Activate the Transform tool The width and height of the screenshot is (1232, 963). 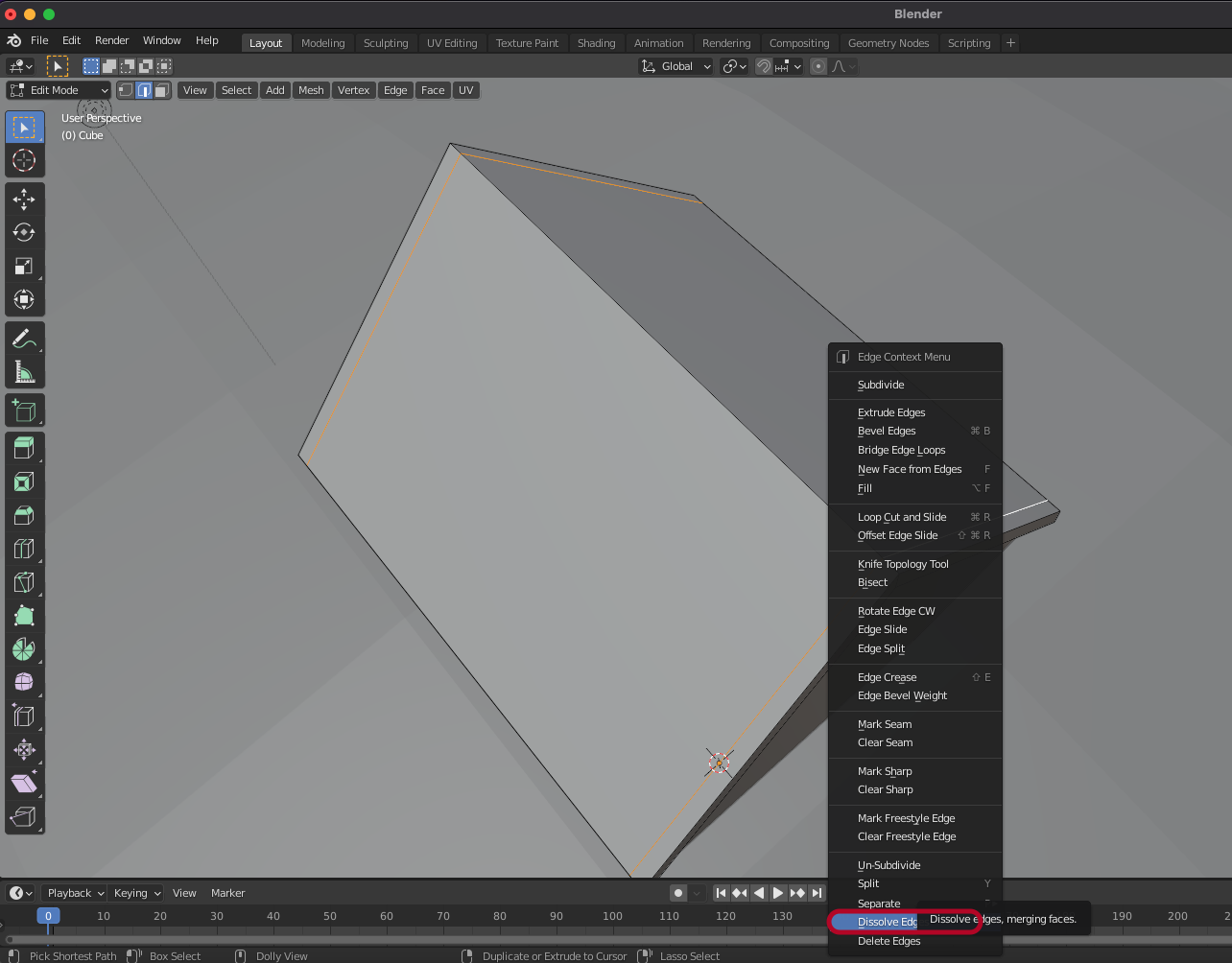tap(24, 299)
